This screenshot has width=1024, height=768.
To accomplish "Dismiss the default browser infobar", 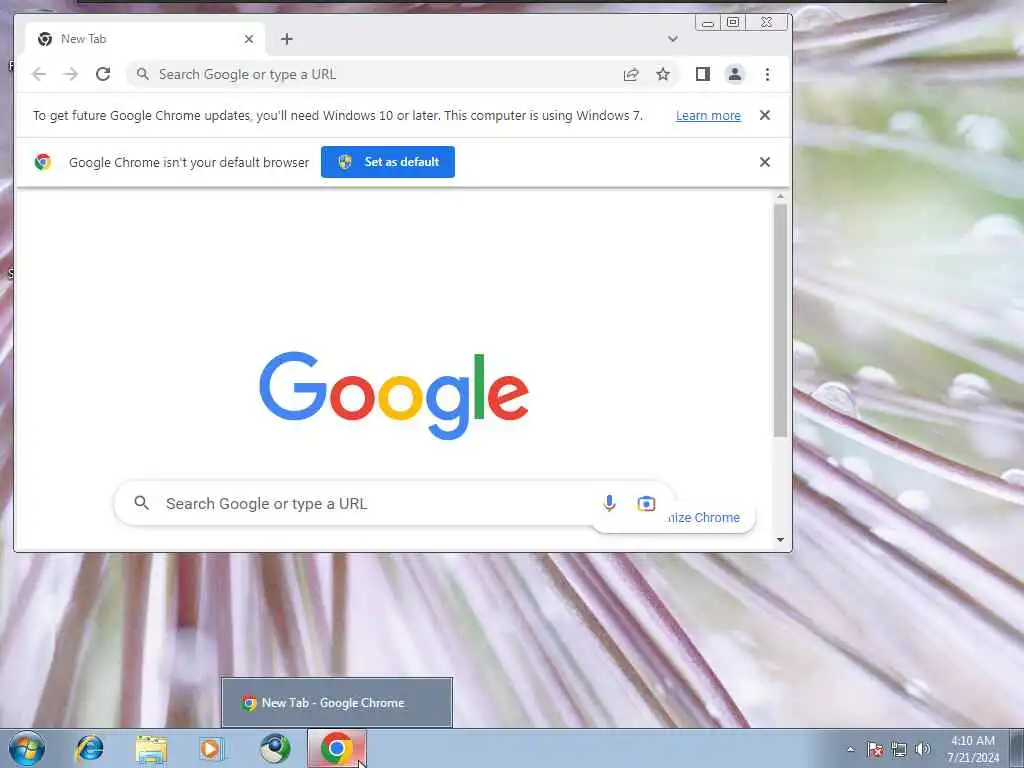I will (765, 162).
